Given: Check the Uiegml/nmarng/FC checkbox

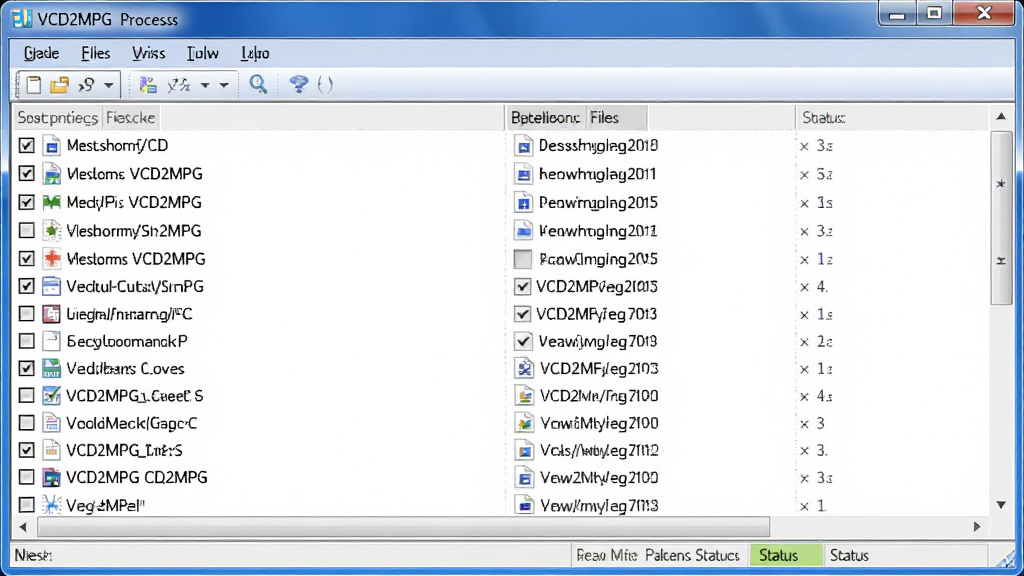Looking at the screenshot, I should [x=26, y=314].
